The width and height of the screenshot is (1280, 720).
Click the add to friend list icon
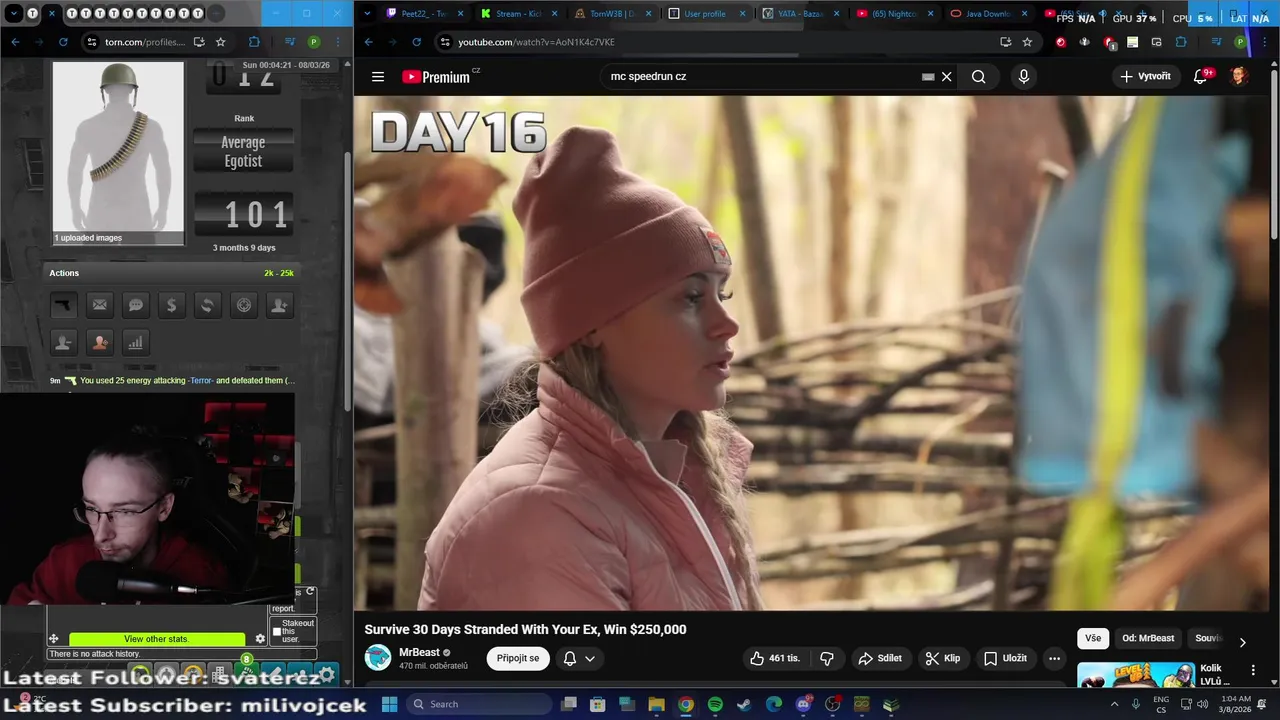279,305
